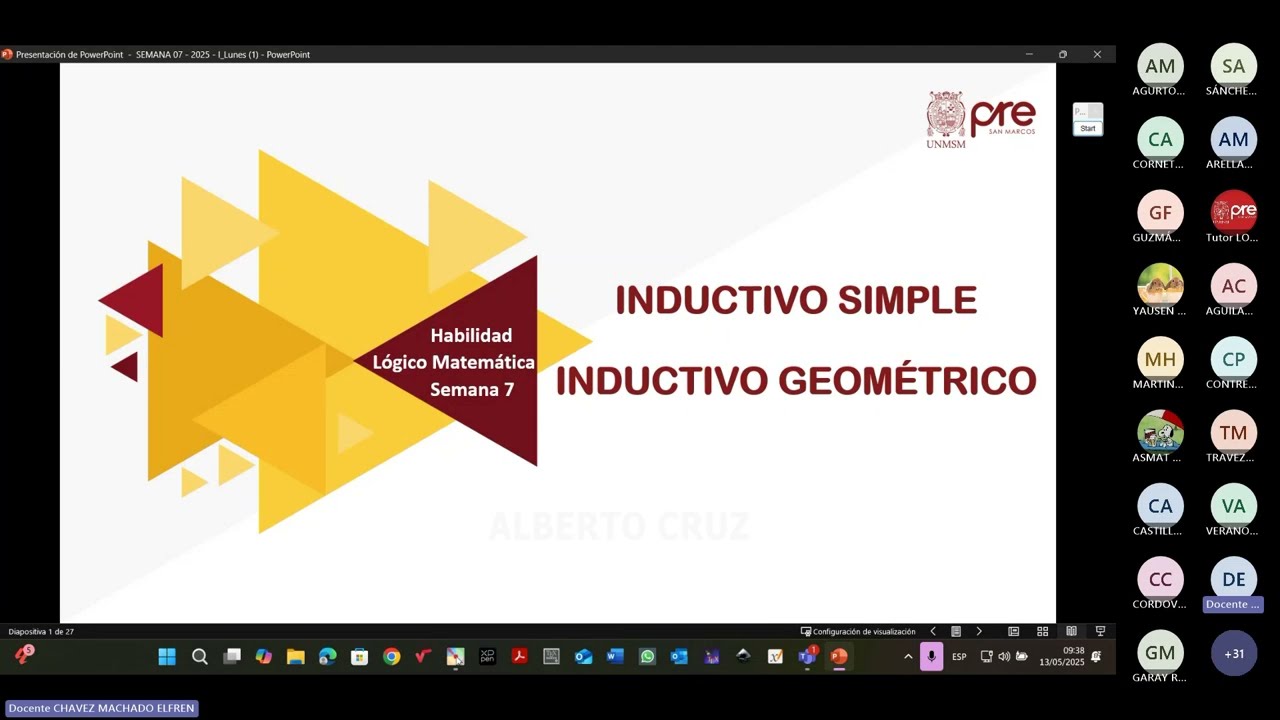
Task: Open Task View on the taskbar
Action: (x=232, y=656)
